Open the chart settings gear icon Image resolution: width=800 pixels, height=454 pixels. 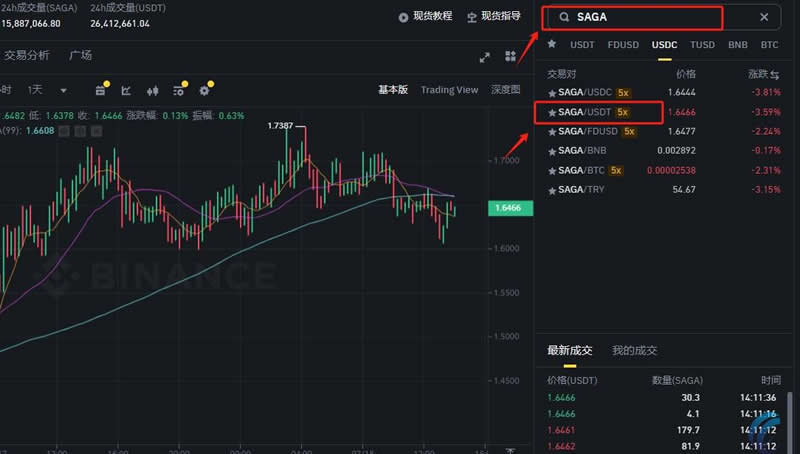[204, 90]
